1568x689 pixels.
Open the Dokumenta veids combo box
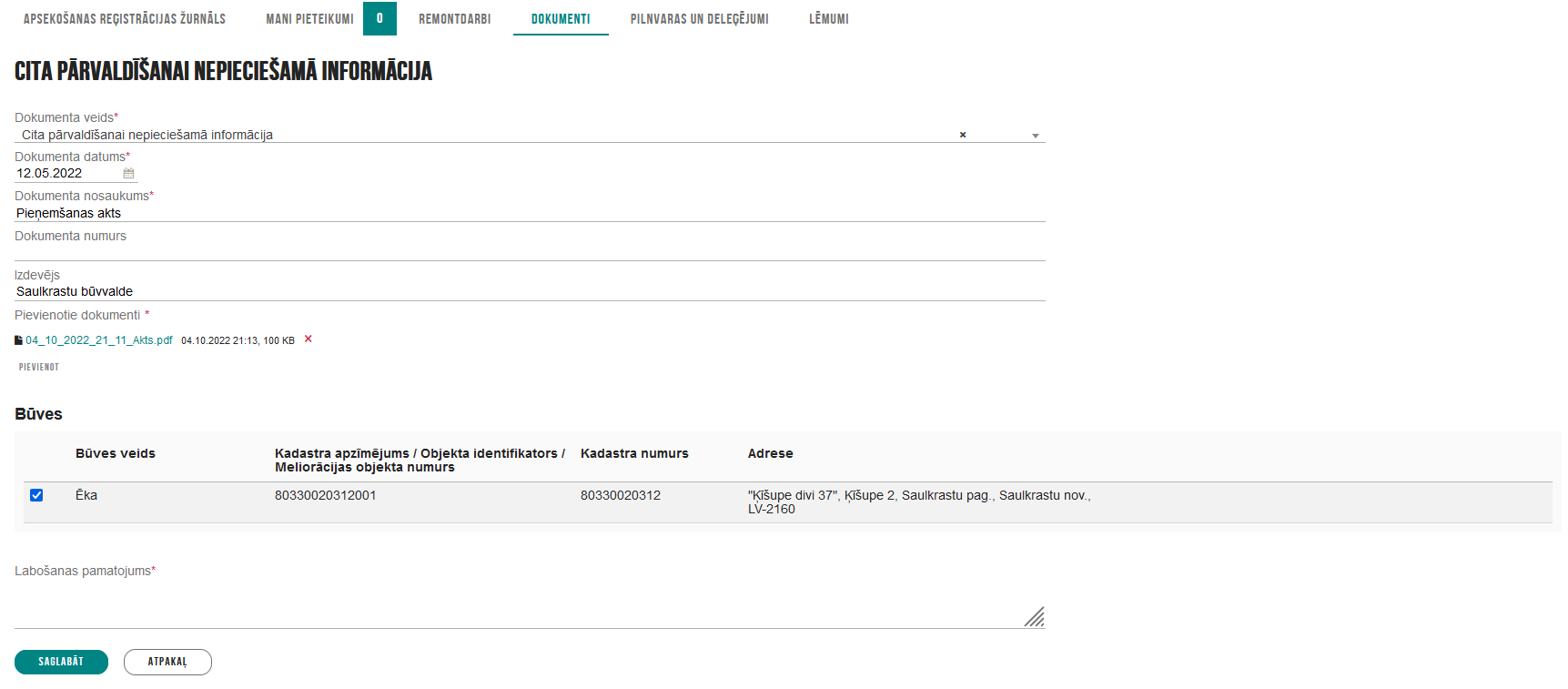click(x=530, y=135)
